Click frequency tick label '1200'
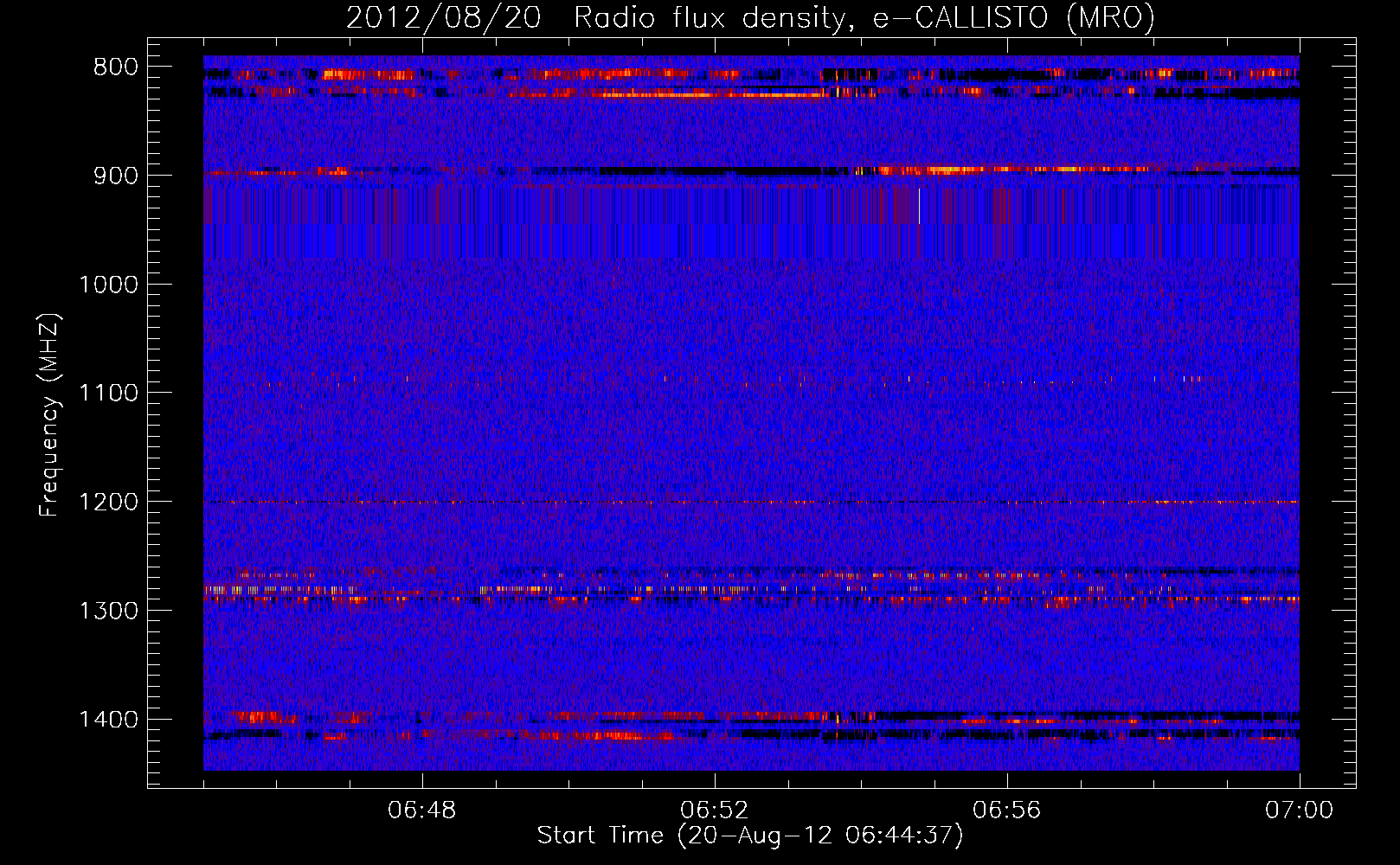Viewport: 1400px width, 865px height. tap(108, 502)
